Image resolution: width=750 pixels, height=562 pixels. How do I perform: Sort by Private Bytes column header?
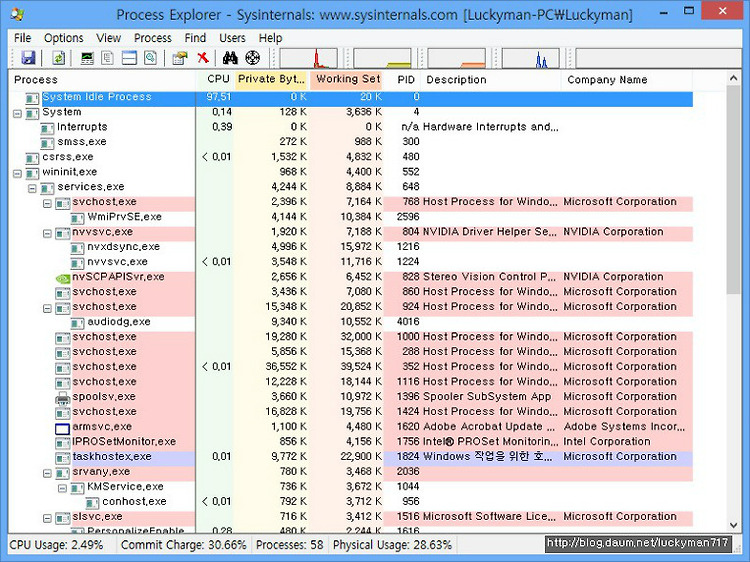272,79
